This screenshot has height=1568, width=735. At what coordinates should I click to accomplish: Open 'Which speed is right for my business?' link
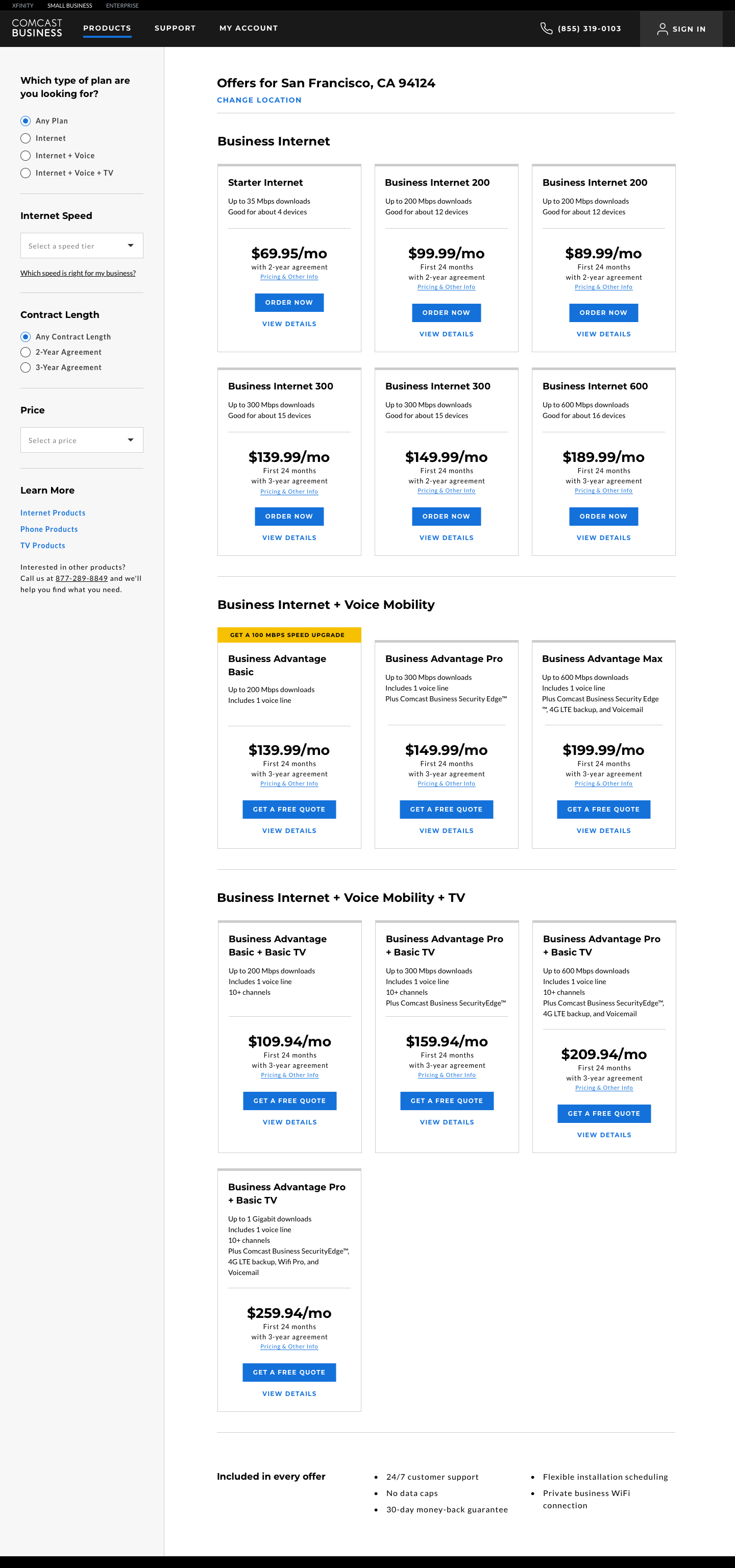(x=78, y=273)
